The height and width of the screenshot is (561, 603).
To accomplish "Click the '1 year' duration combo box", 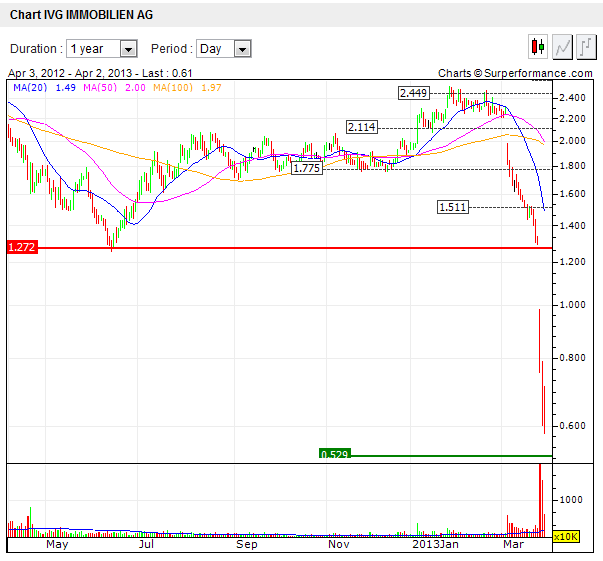I will click(93, 49).
